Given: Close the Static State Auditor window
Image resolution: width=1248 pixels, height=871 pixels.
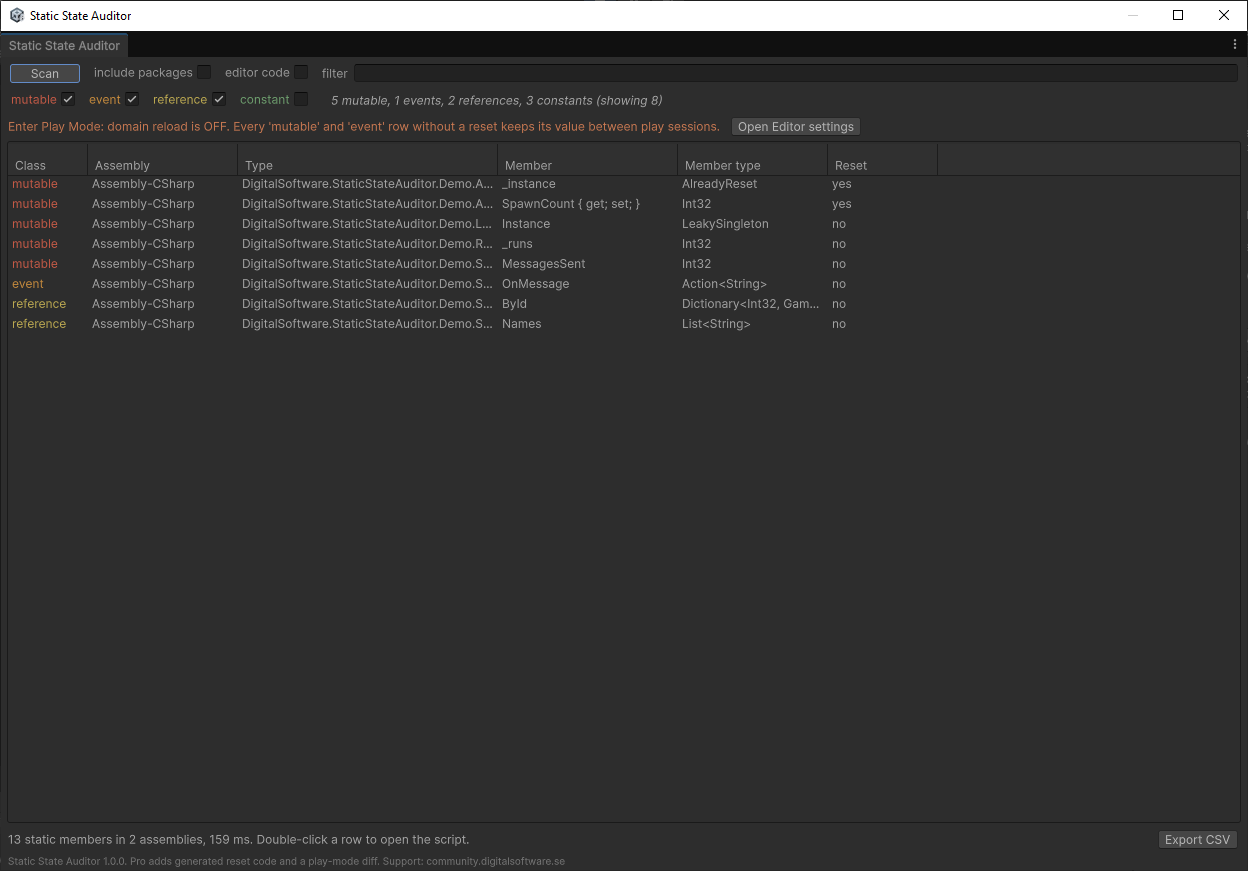Looking at the screenshot, I should (1224, 15).
